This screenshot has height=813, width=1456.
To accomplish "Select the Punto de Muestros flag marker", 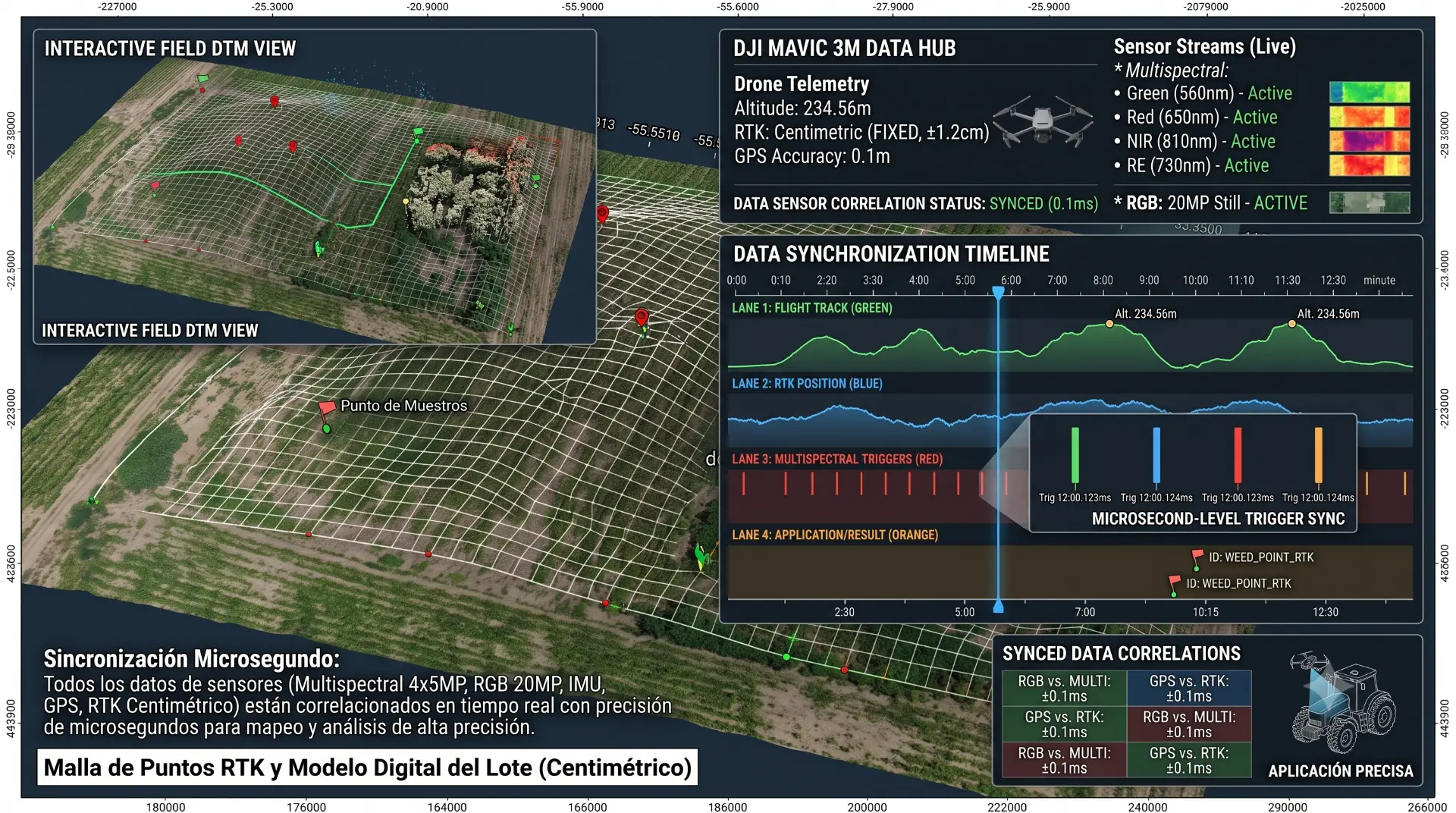I will [x=327, y=416].
